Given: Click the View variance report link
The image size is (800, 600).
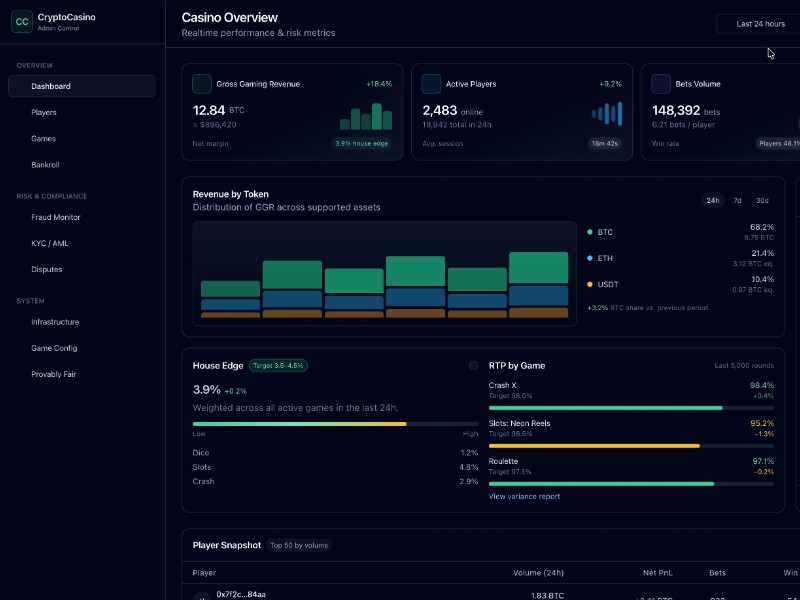Looking at the screenshot, I should point(523,495).
